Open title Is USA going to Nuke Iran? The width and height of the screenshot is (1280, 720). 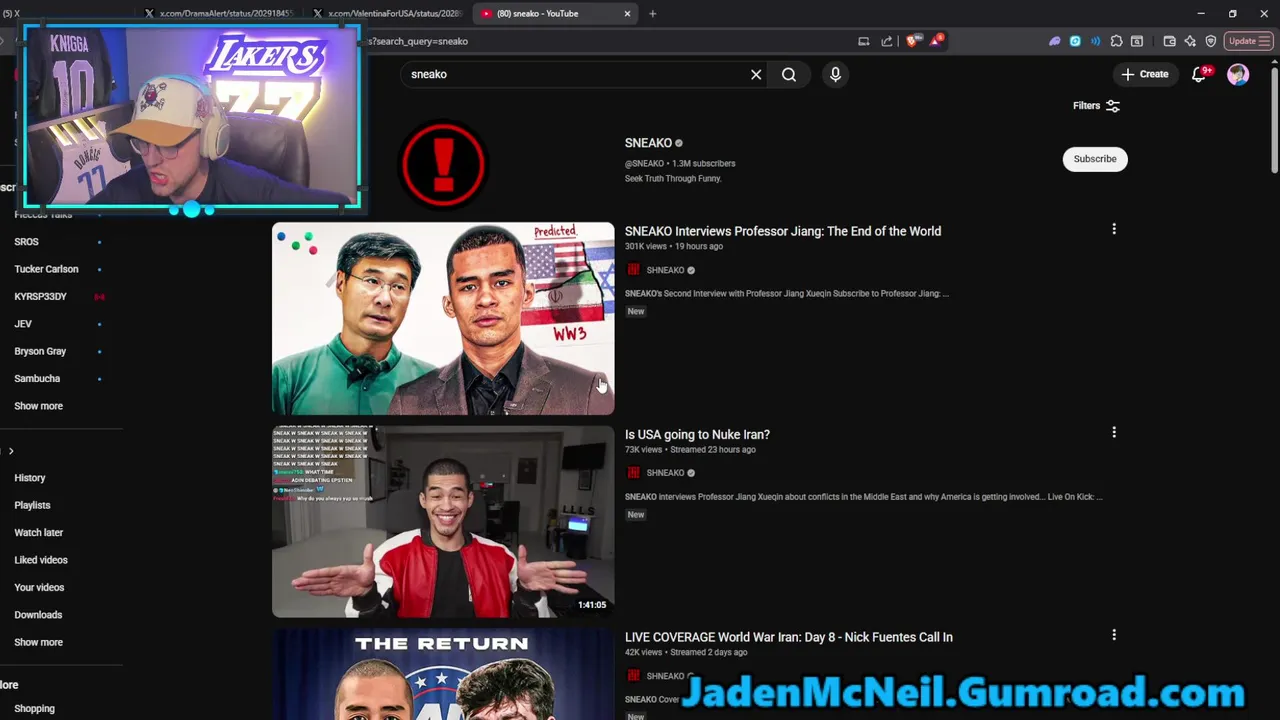697,434
